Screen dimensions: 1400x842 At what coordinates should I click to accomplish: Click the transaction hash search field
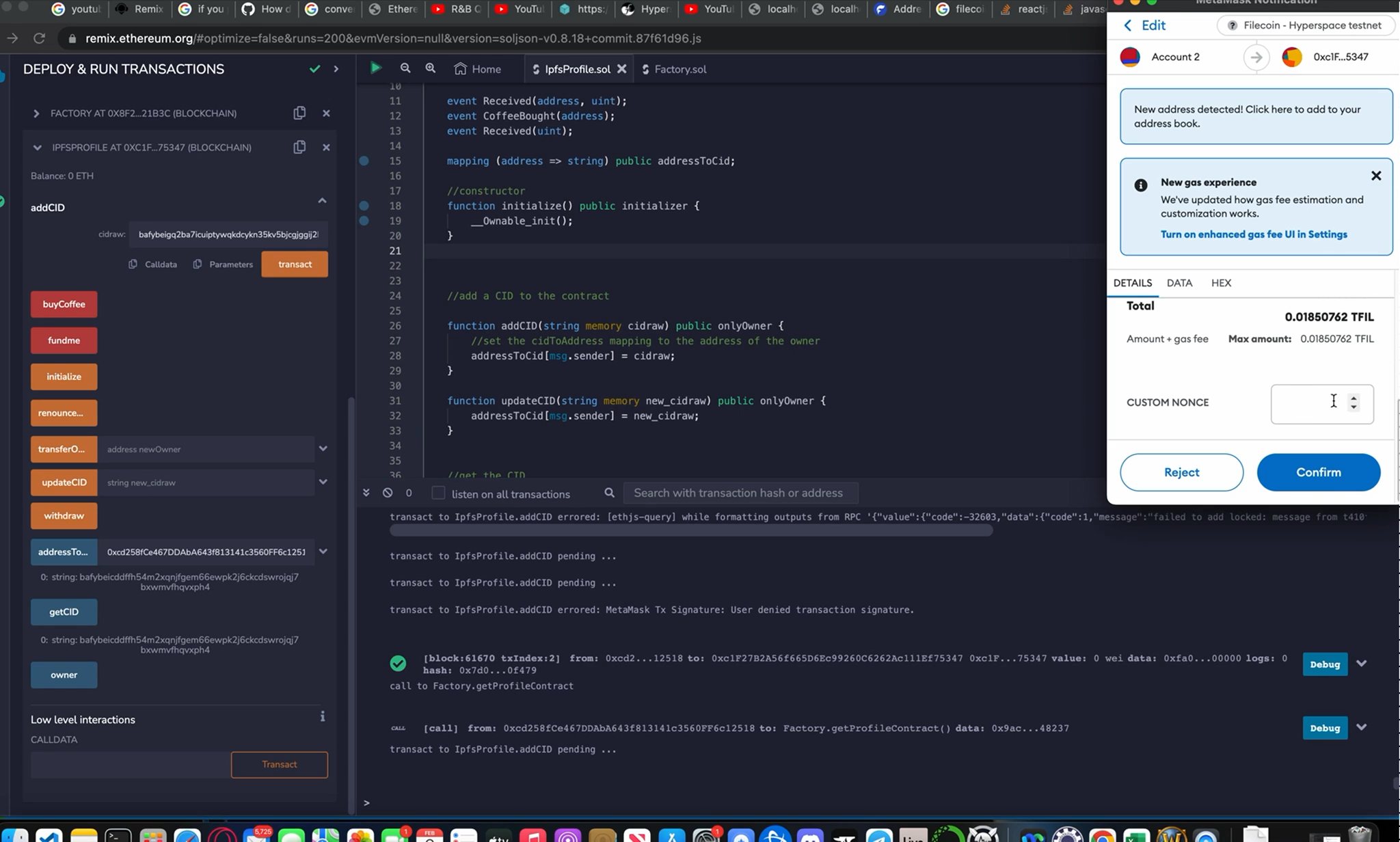click(740, 493)
